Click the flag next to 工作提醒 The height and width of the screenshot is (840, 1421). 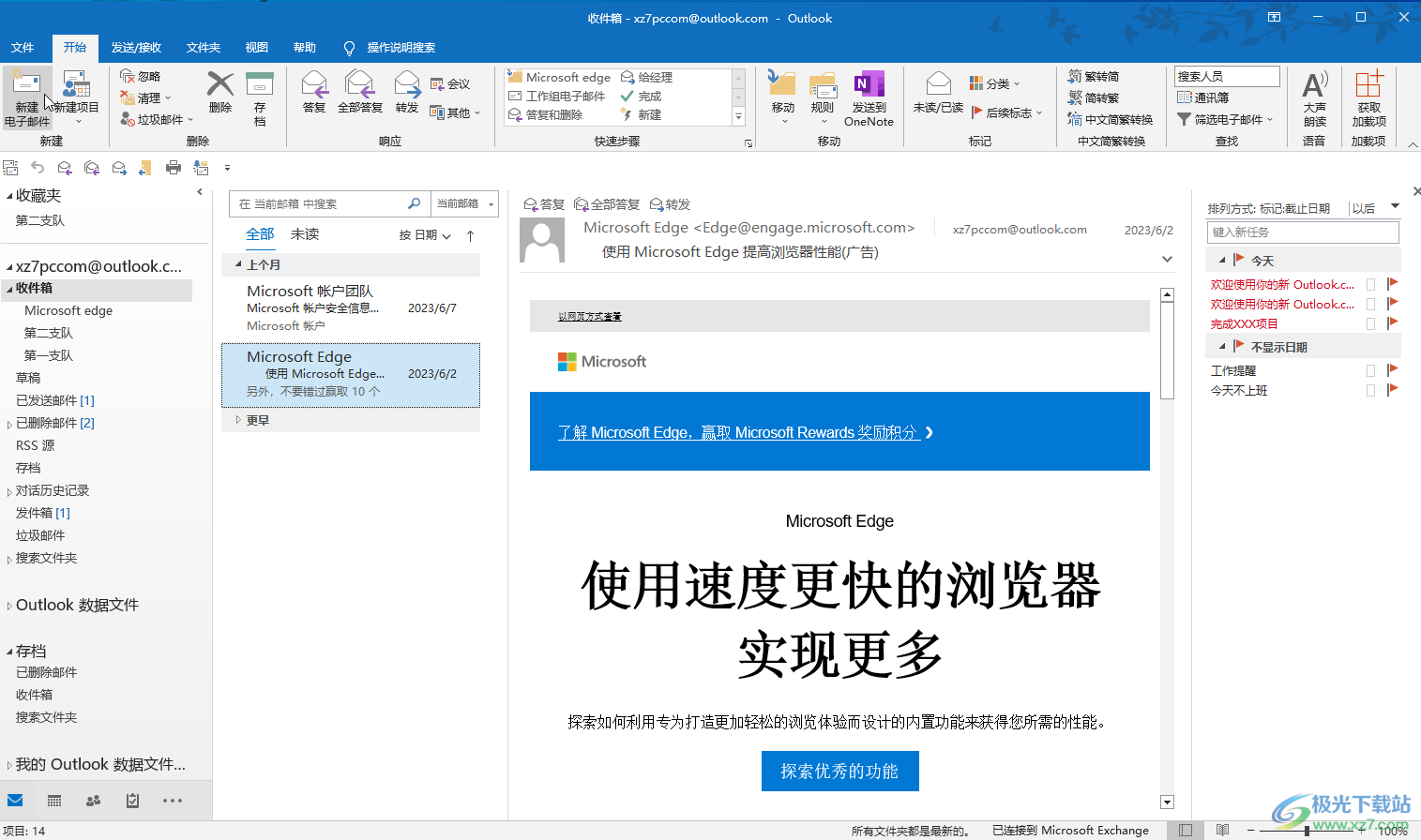click(1392, 370)
